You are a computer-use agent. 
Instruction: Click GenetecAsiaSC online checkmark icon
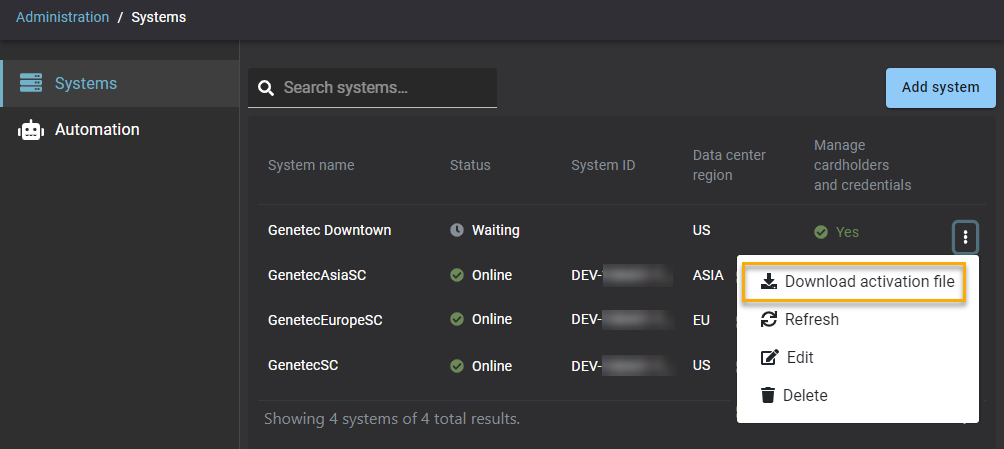click(x=457, y=275)
